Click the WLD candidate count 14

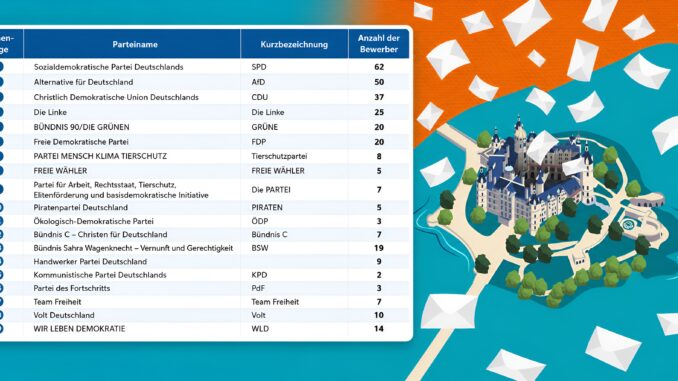pyautogui.click(x=379, y=329)
